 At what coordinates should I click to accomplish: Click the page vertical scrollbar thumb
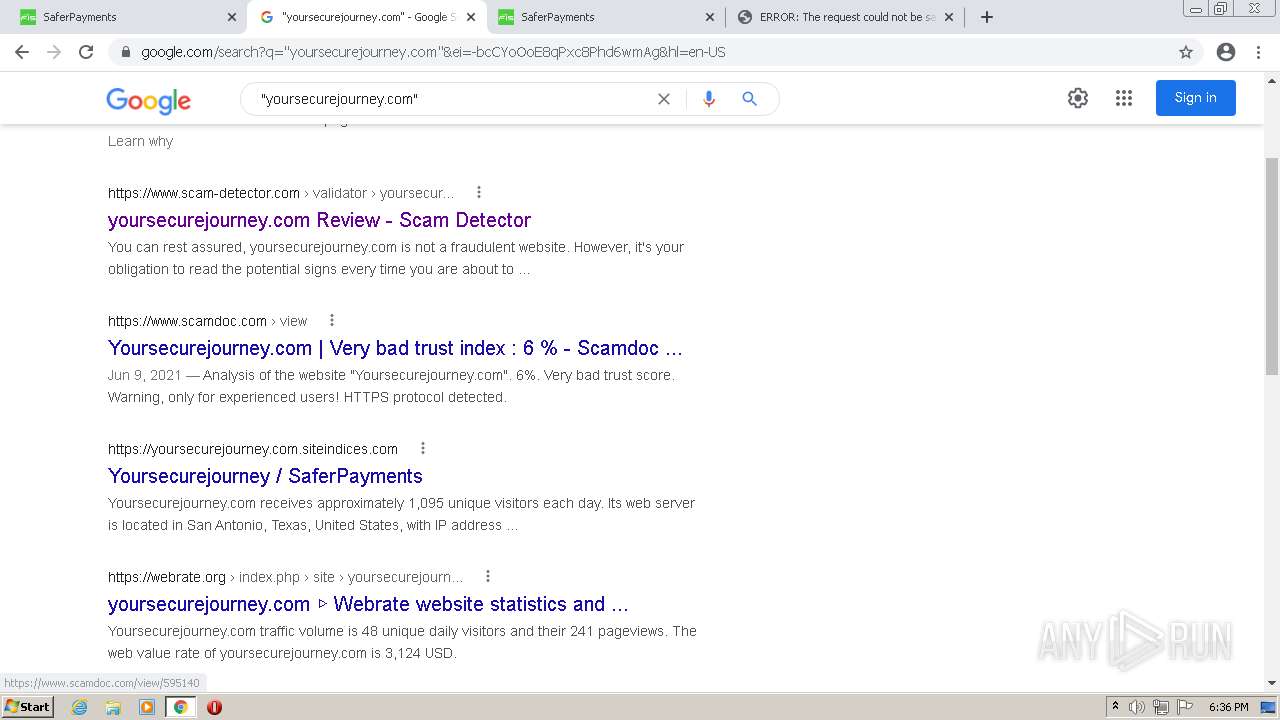[x=1272, y=266]
